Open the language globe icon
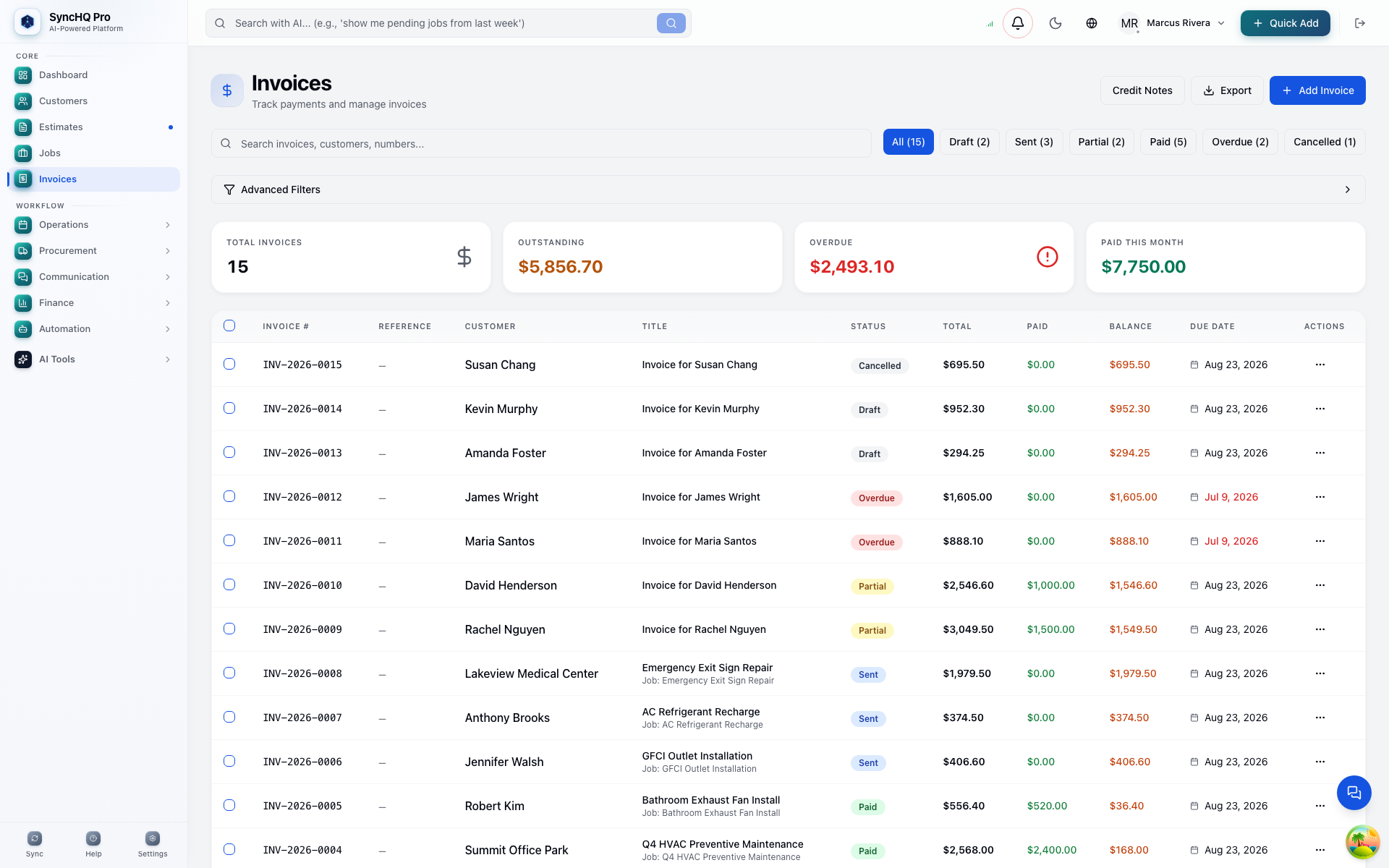1389x868 pixels. pos(1092,23)
